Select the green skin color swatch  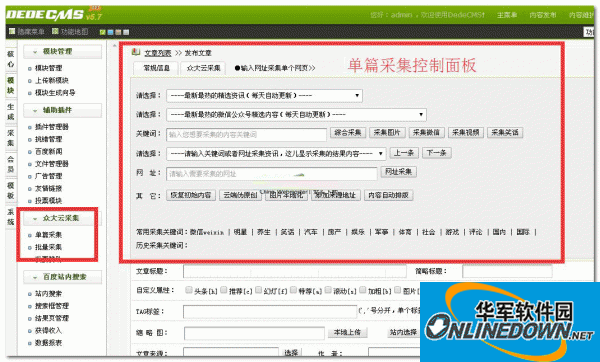click(x=102, y=32)
